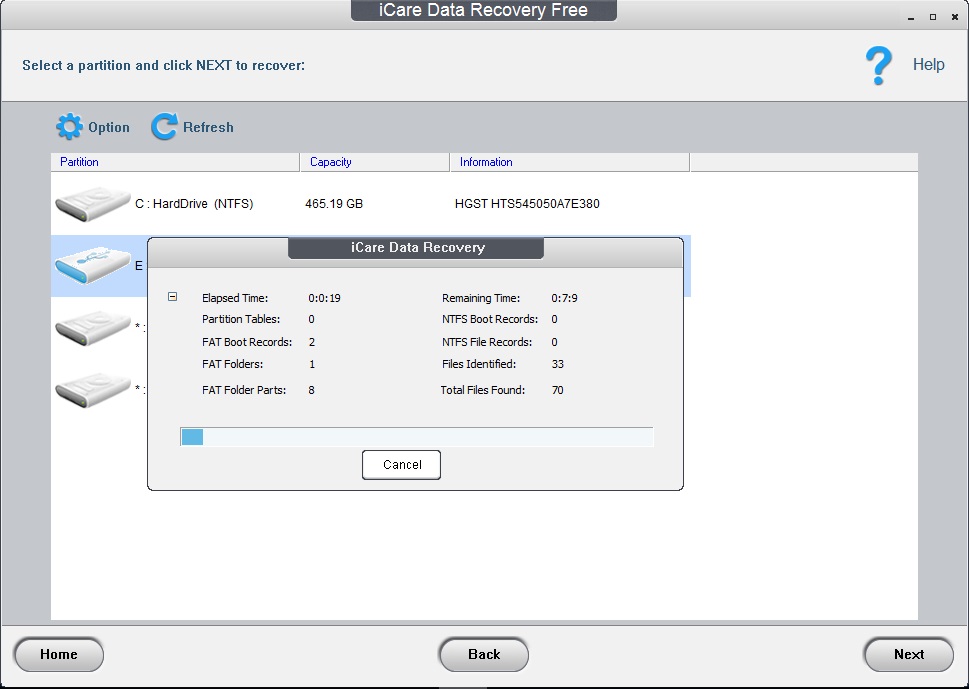The height and width of the screenshot is (689, 969).
Task: Open the Option settings gear
Action: [68, 126]
